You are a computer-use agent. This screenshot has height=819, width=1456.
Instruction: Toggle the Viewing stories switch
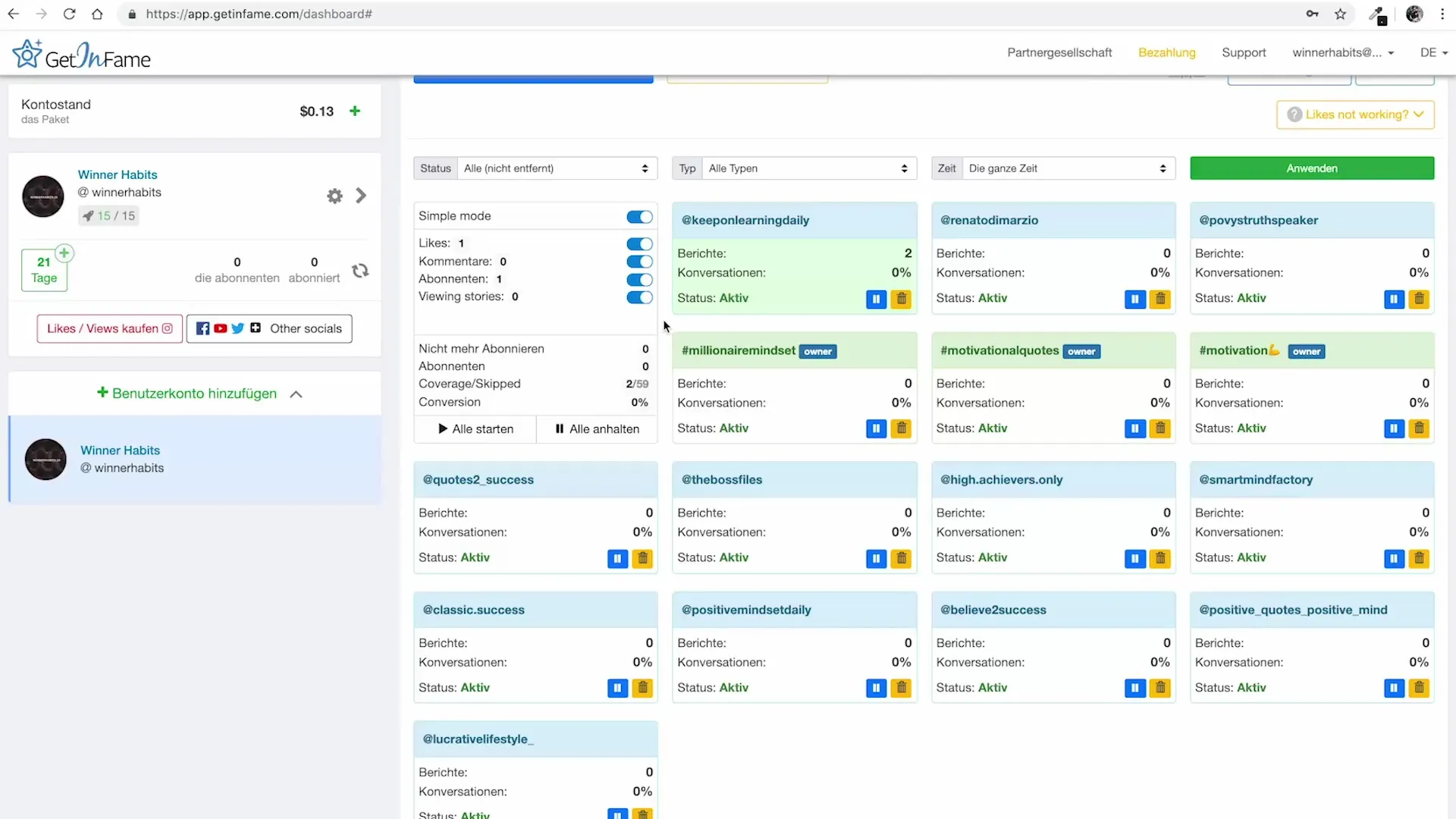coord(639,297)
